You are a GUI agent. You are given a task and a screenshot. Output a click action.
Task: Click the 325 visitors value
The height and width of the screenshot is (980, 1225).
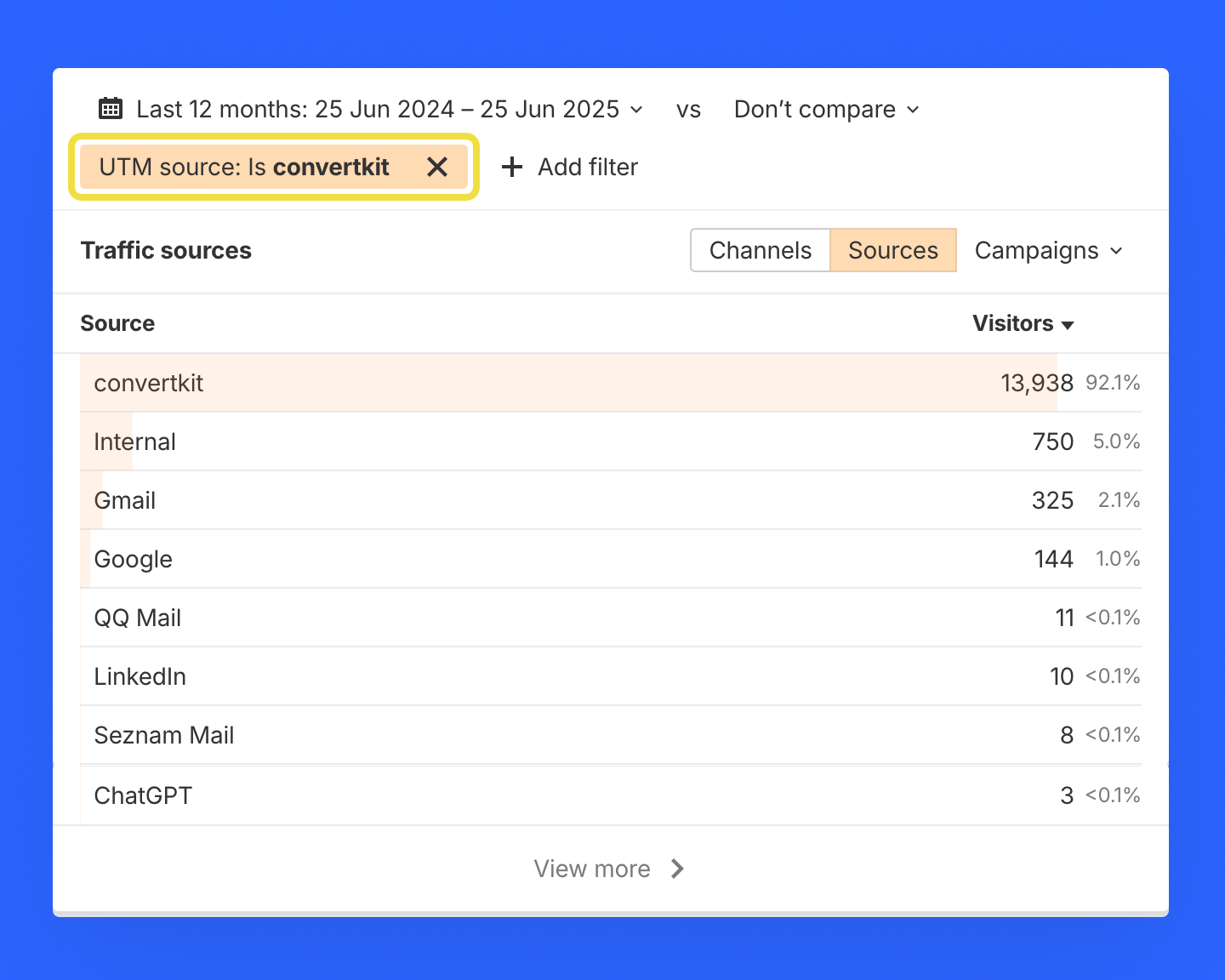tap(1053, 500)
